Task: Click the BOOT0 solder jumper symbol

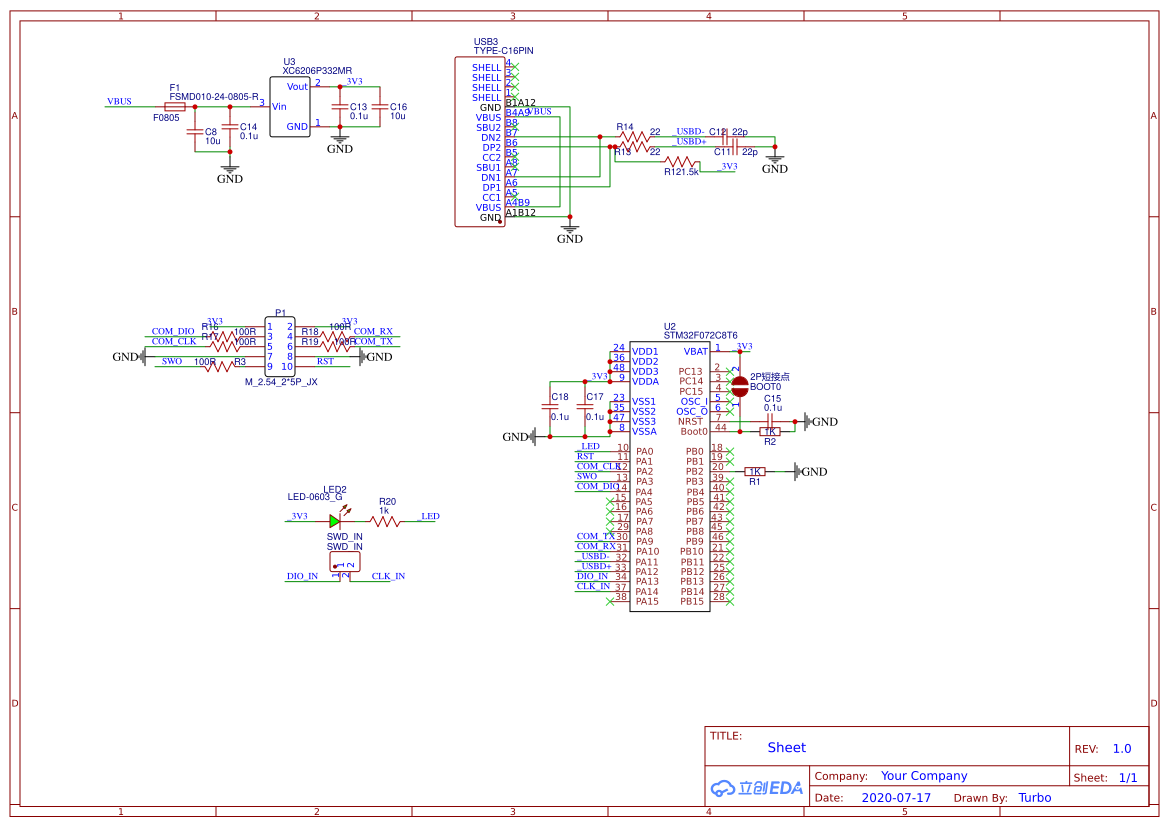Action: (x=740, y=386)
